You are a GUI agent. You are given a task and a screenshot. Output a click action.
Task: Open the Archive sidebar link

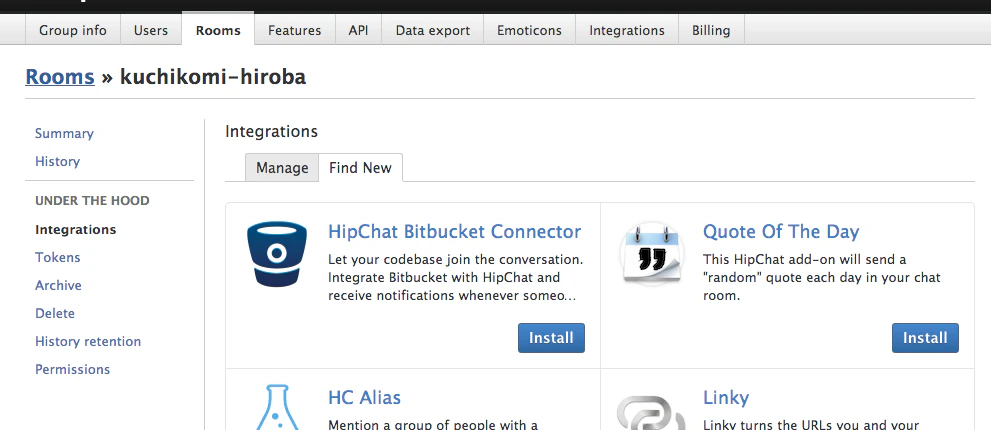[58, 285]
